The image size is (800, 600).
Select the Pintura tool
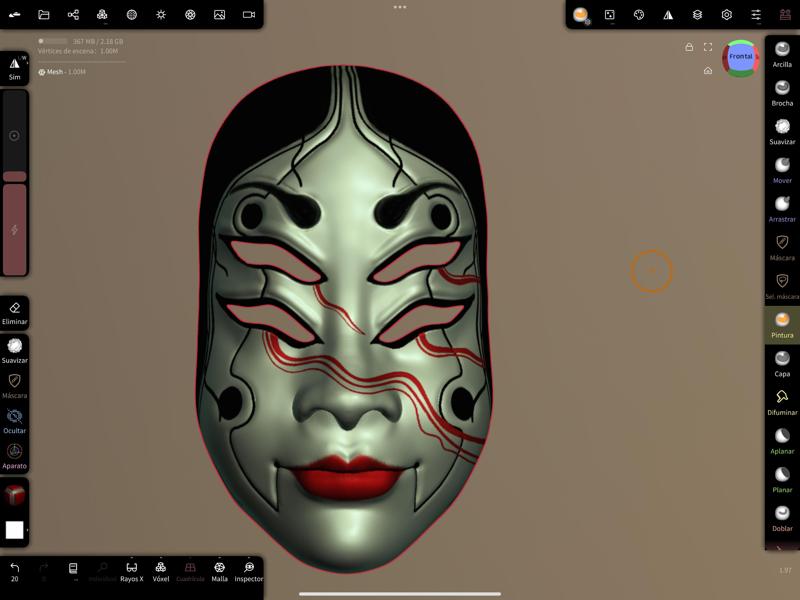tap(782, 326)
